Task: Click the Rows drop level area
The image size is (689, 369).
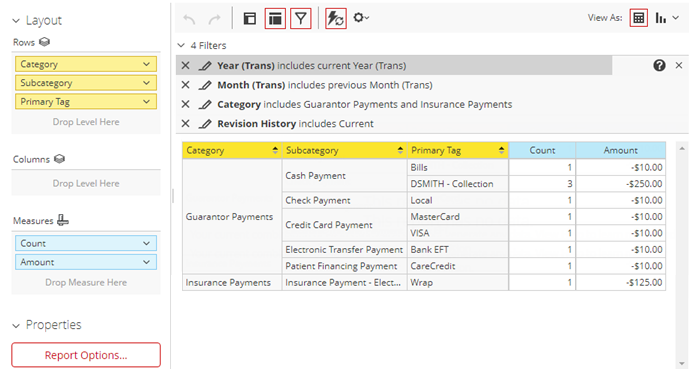Action: coord(86,122)
